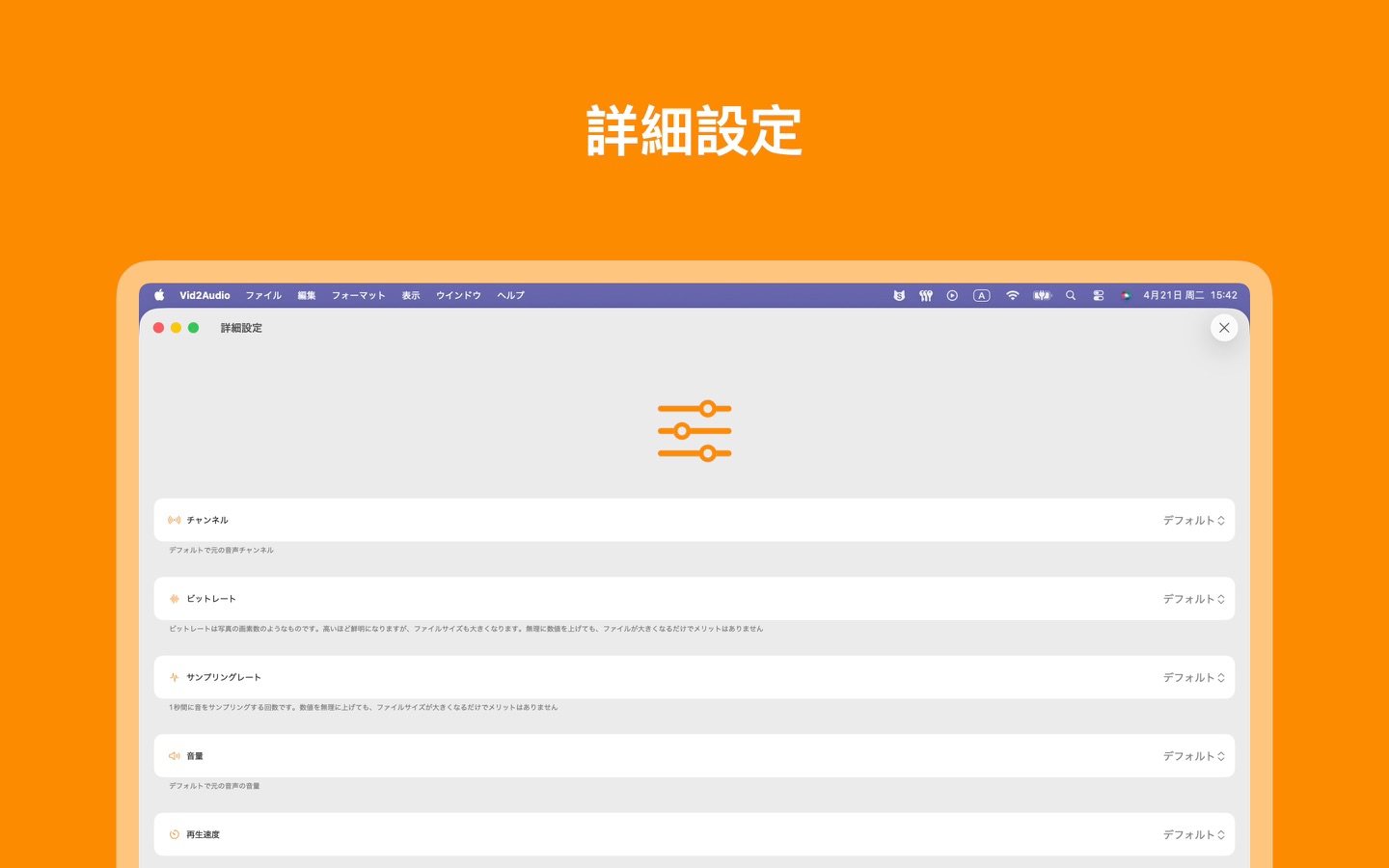Image resolution: width=1389 pixels, height=868 pixels.
Task: Open the フォーマット menu
Action: point(359,295)
